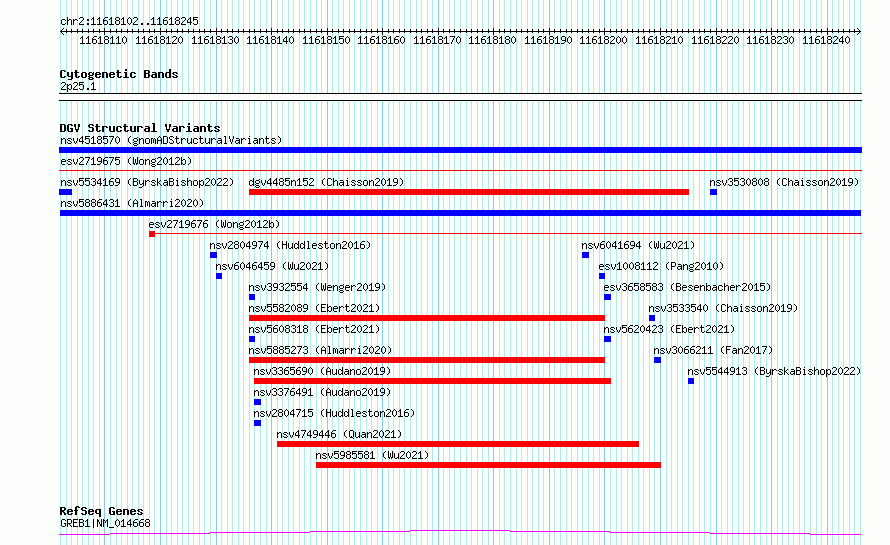Click the blue esv3658583 variant marker
Image resolution: width=890 pixels, height=545 pixels.
[607, 297]
